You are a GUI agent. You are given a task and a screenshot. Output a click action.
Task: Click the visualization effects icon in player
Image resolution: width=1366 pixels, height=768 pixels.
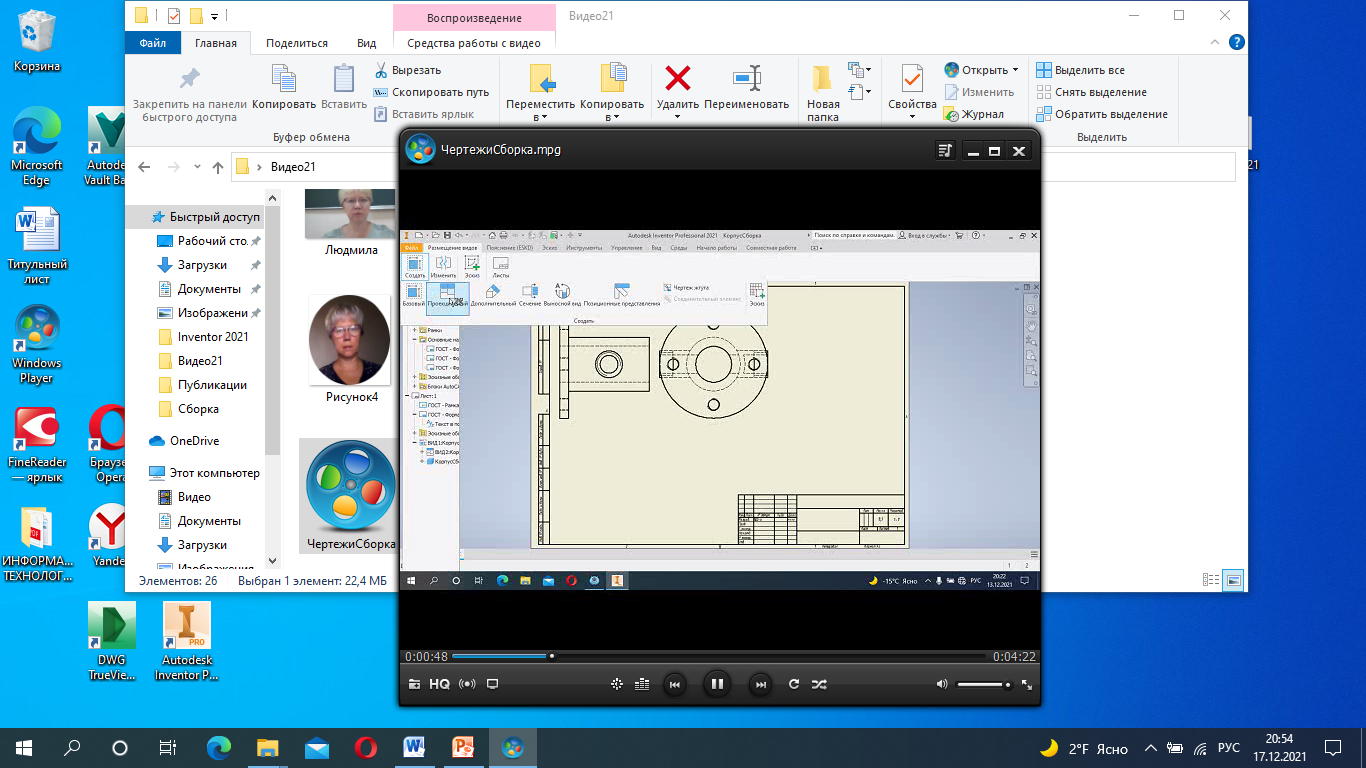pyautogui.click(x=616, y=684)
